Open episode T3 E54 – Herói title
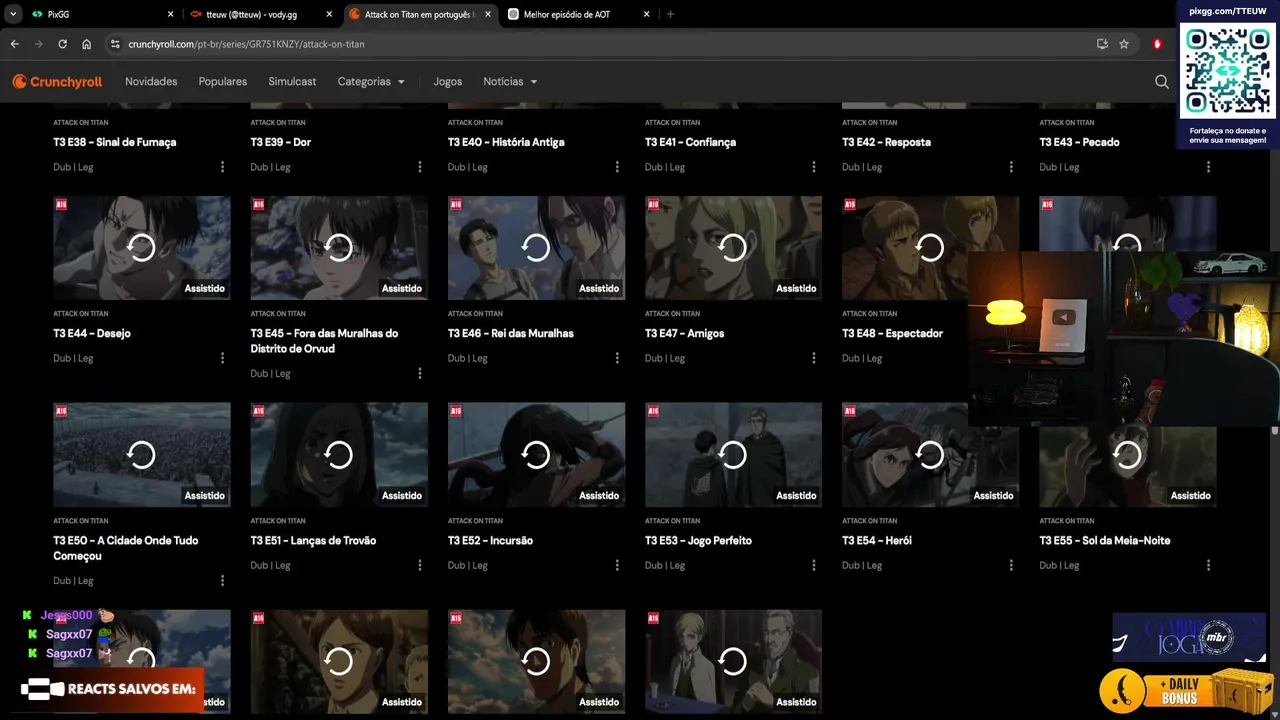This screenshot has height=720, width=1280. [x=877, y=540]
